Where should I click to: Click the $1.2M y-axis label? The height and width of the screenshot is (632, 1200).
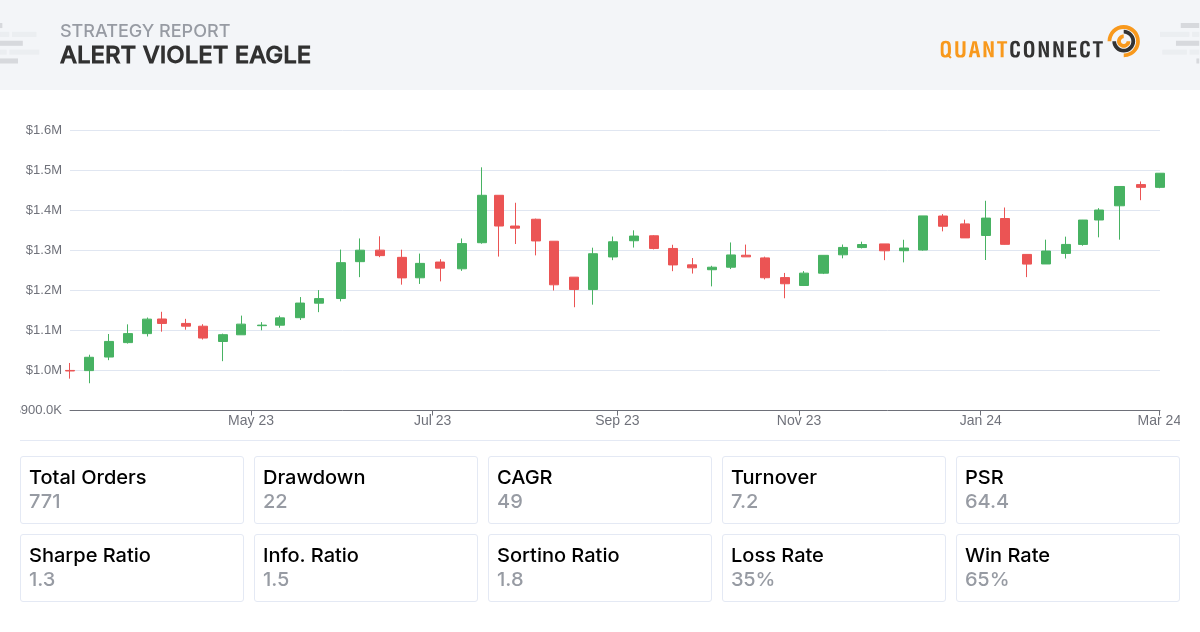pos(44,290)
